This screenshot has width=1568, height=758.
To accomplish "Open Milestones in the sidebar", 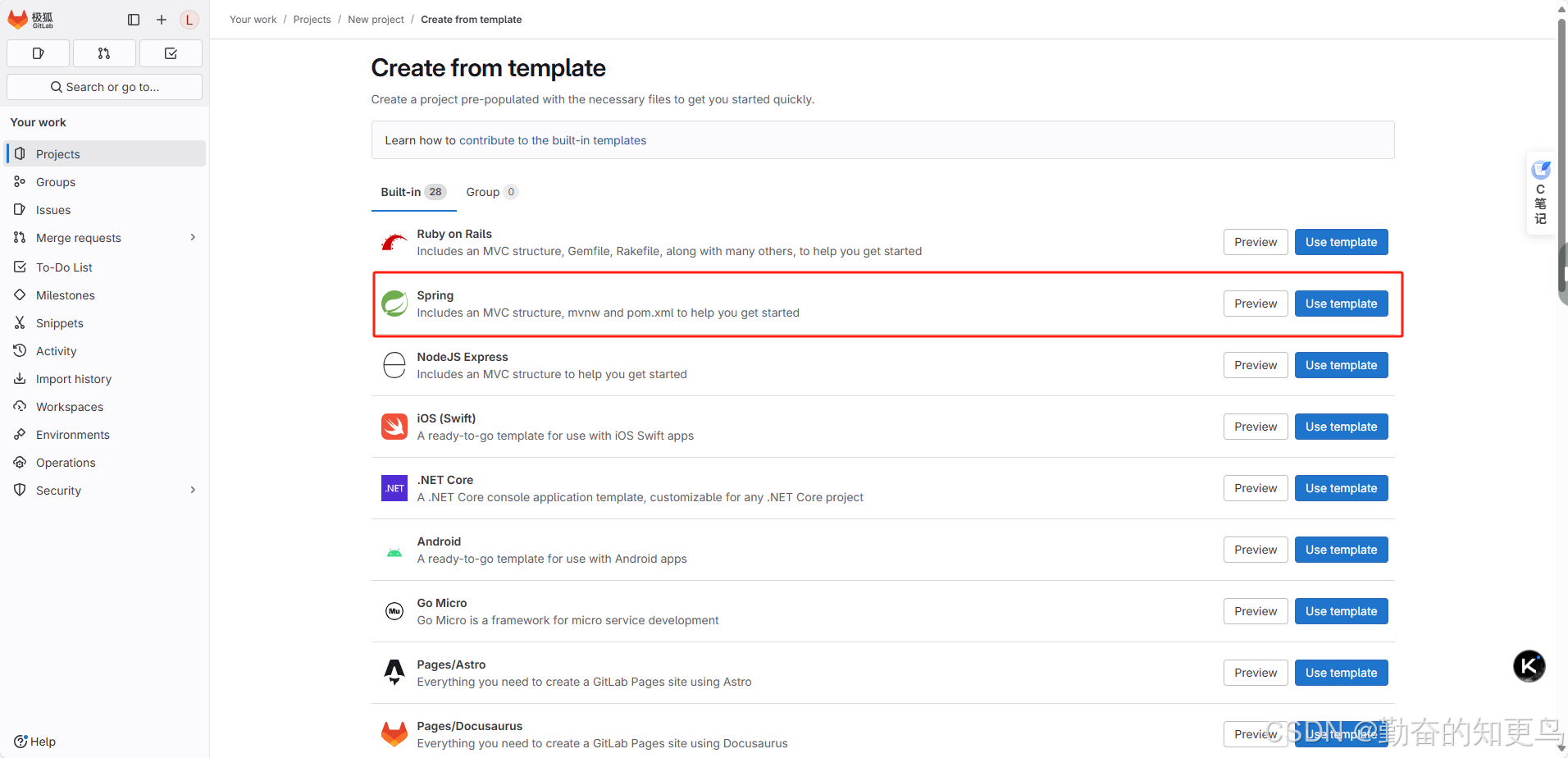I will click(x=106, y=295).
